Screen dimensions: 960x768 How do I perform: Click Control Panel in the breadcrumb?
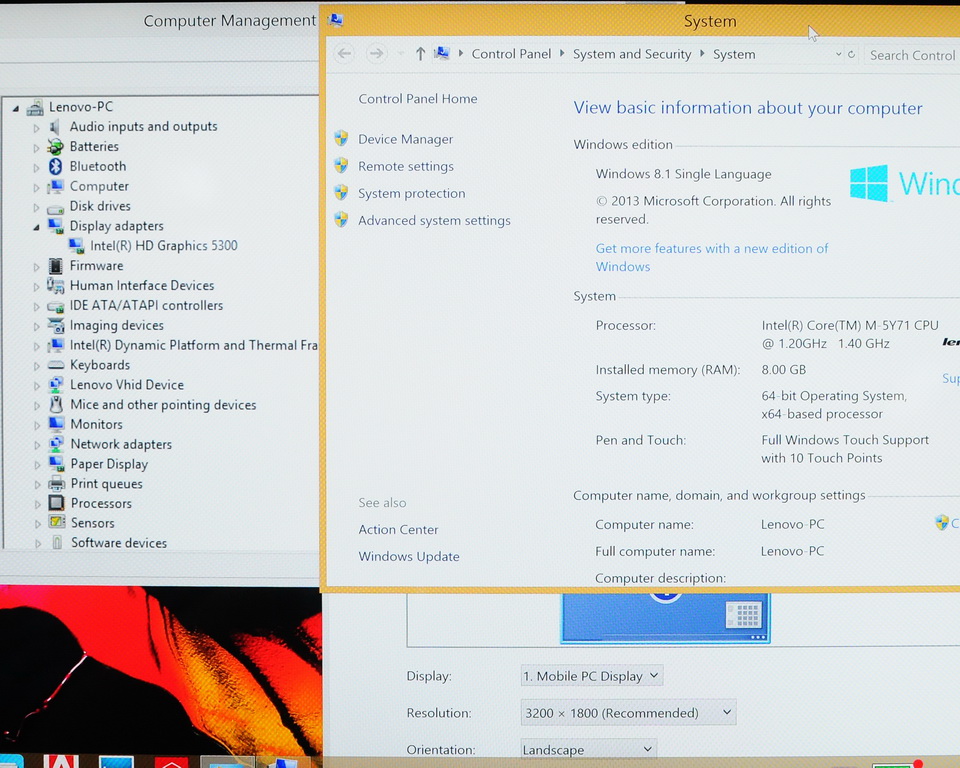(x=511, y=54)
